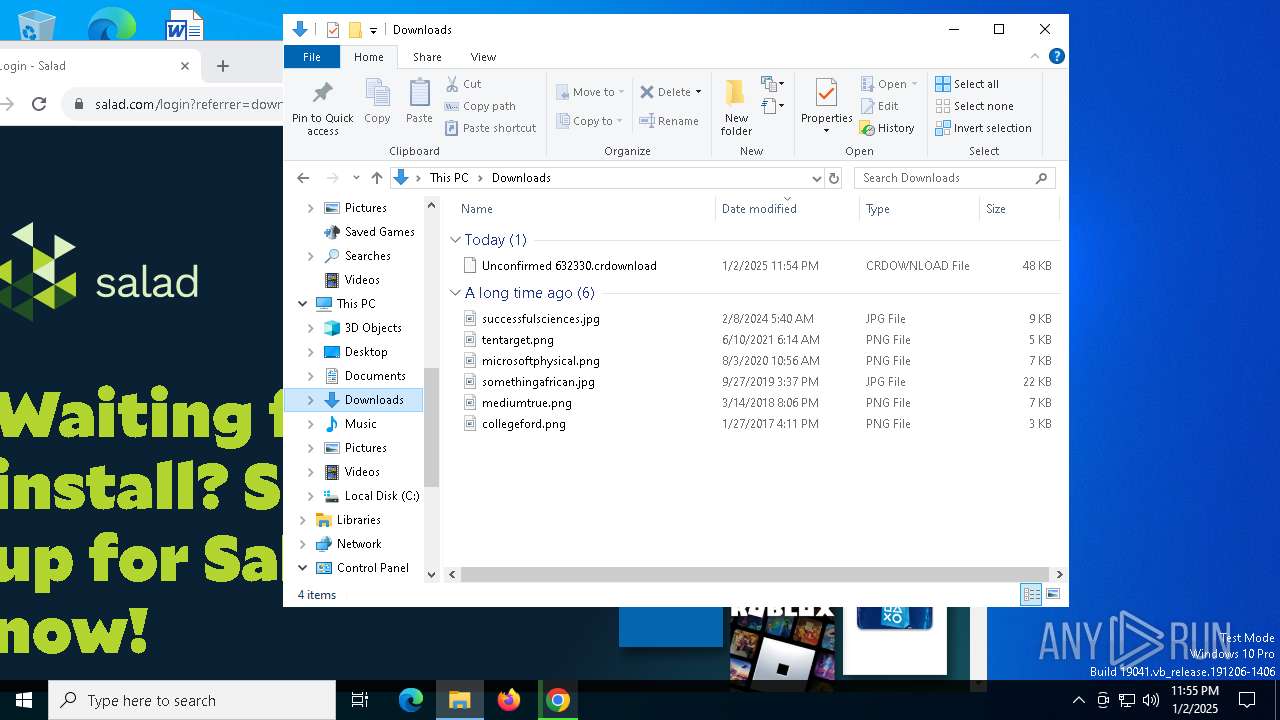Click the Chrome URL address bar

point(172,104)
